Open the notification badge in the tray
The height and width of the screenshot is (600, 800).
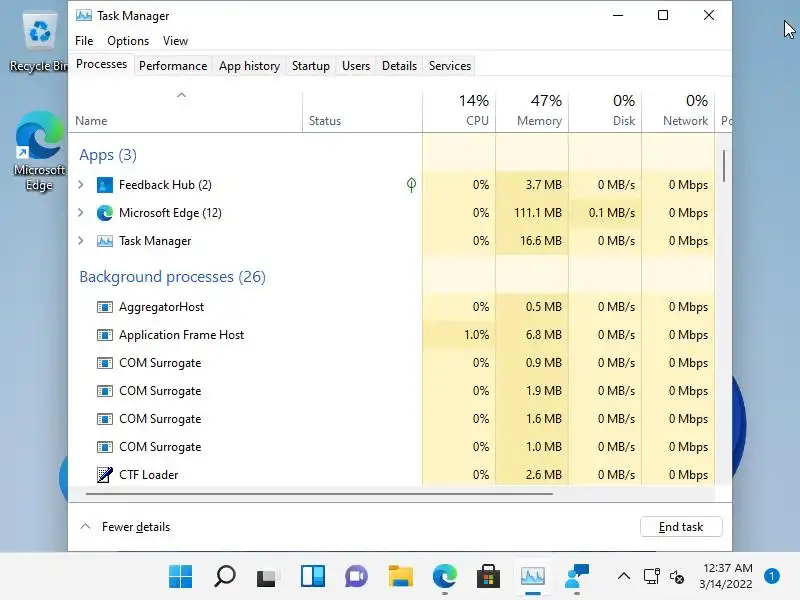tap(772, 576)
